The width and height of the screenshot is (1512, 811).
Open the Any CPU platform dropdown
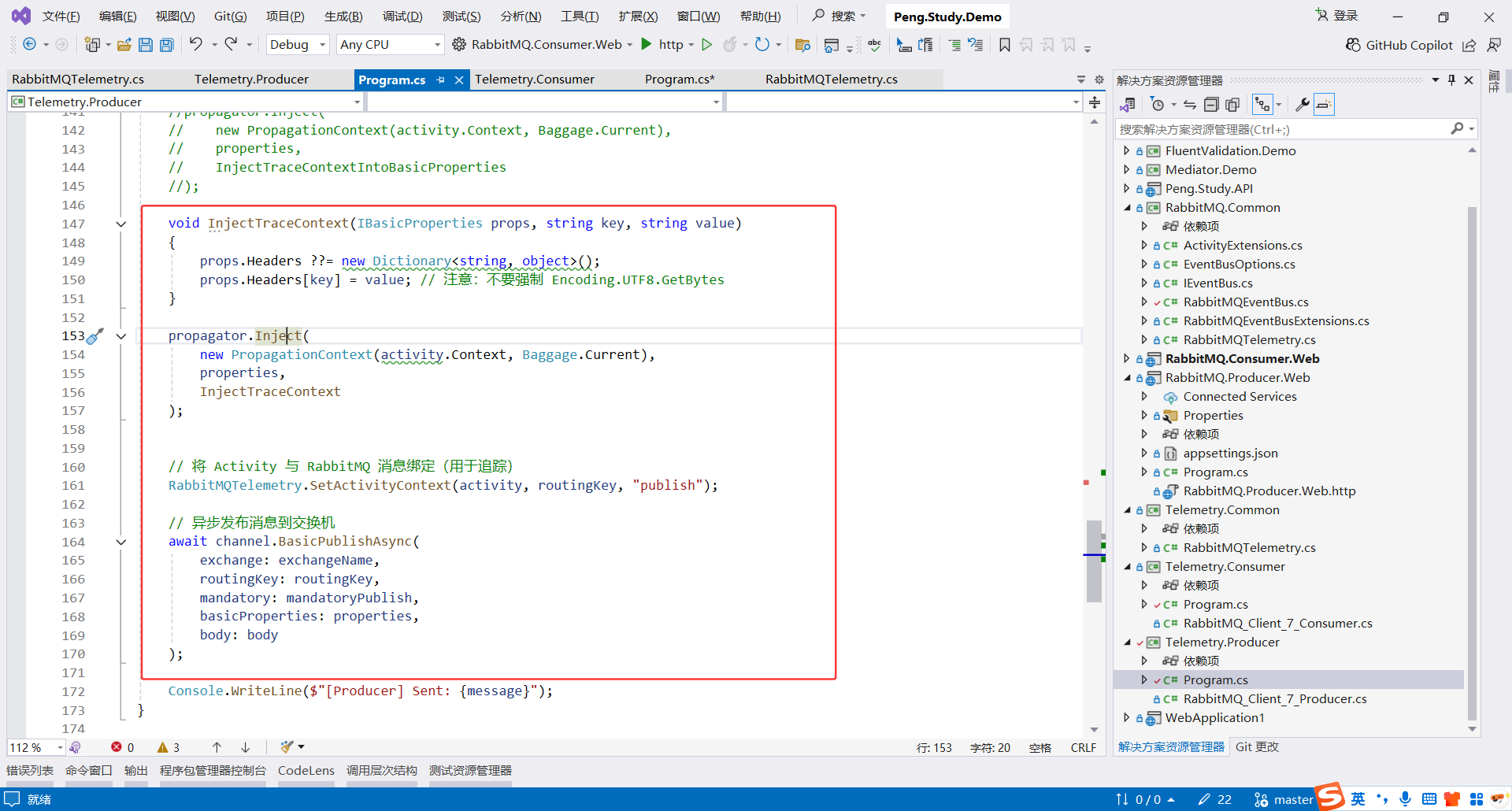coord(390,45)
